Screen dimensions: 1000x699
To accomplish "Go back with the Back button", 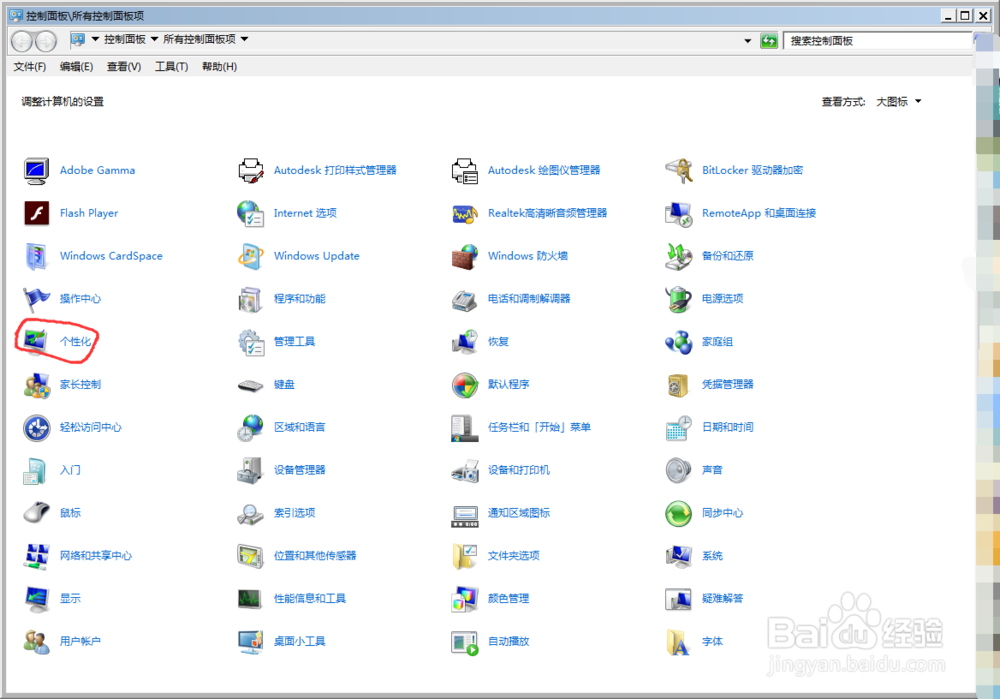I will [22, 41].
